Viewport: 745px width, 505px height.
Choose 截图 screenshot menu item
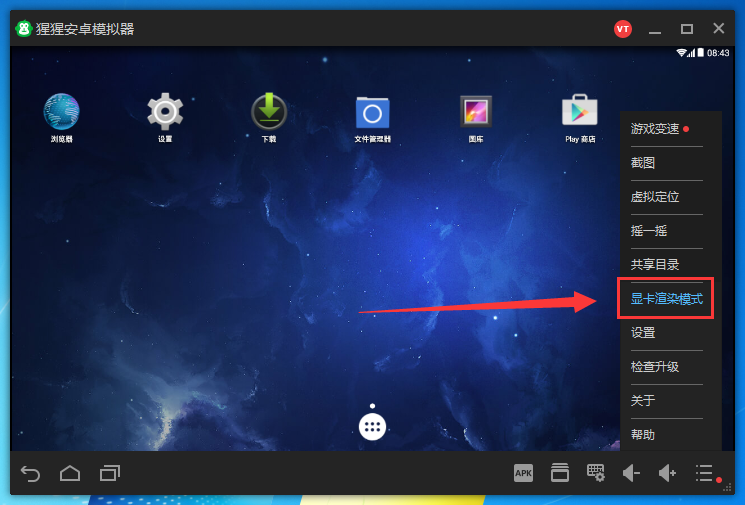[643, 163]
